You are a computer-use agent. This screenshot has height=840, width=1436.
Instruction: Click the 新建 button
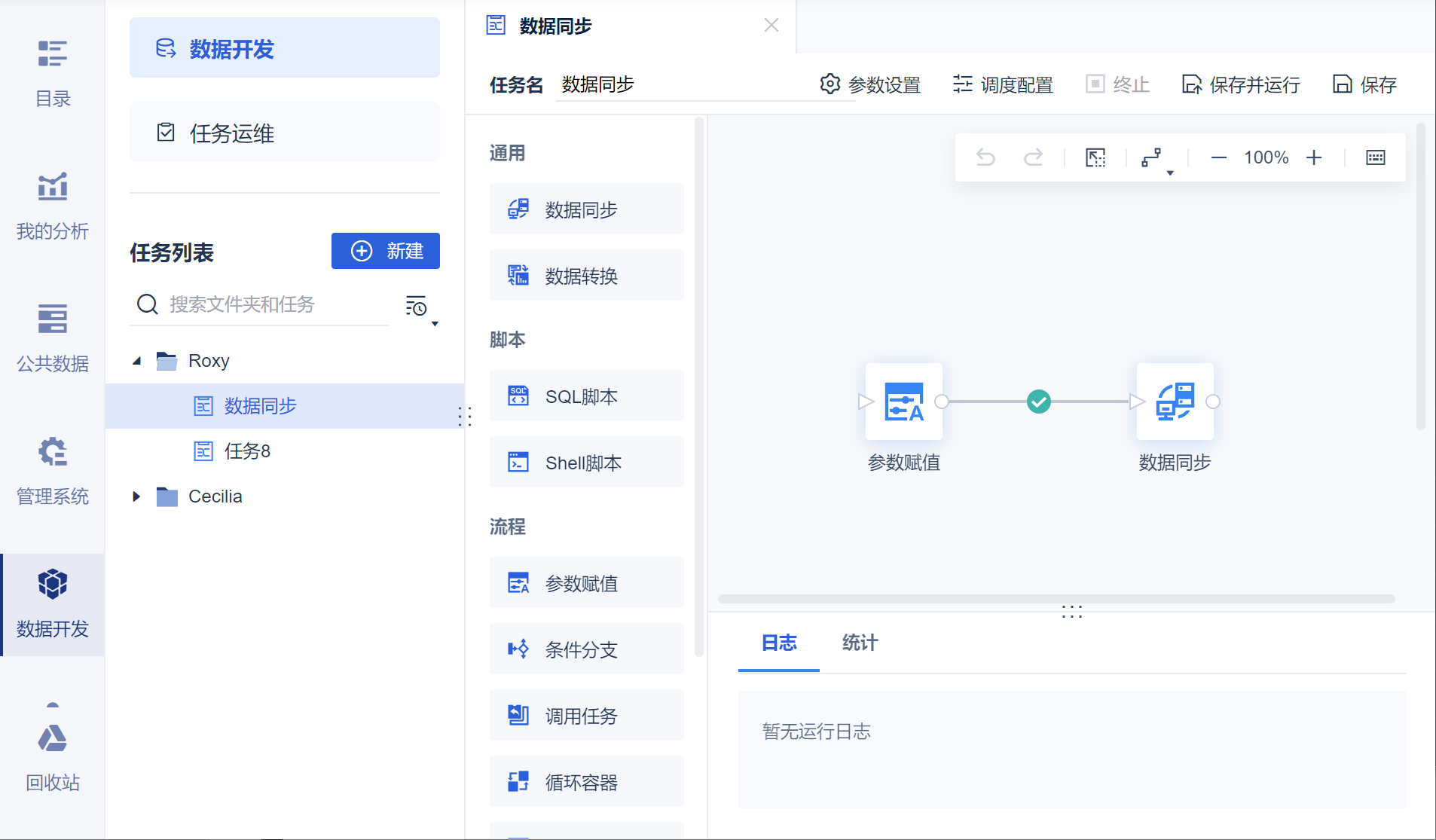pyautogui.click(x=385, y=251)
